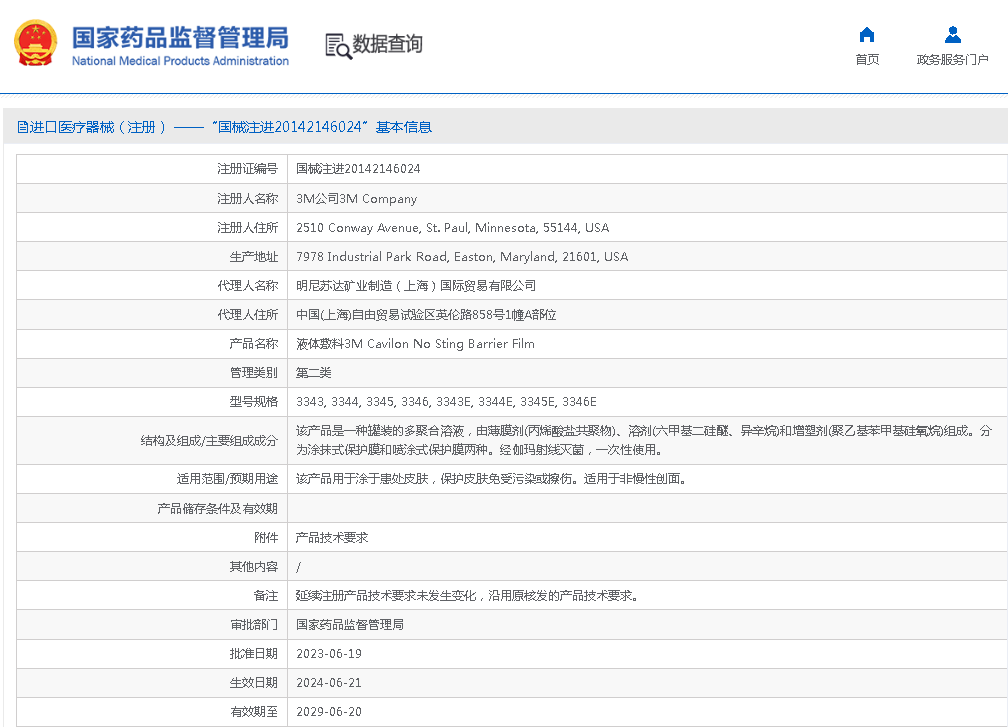Select the composition description starting 该产品是一种罐装
Image resolution: width=1008 pixels, height=727 pixels.
[644, 440]
